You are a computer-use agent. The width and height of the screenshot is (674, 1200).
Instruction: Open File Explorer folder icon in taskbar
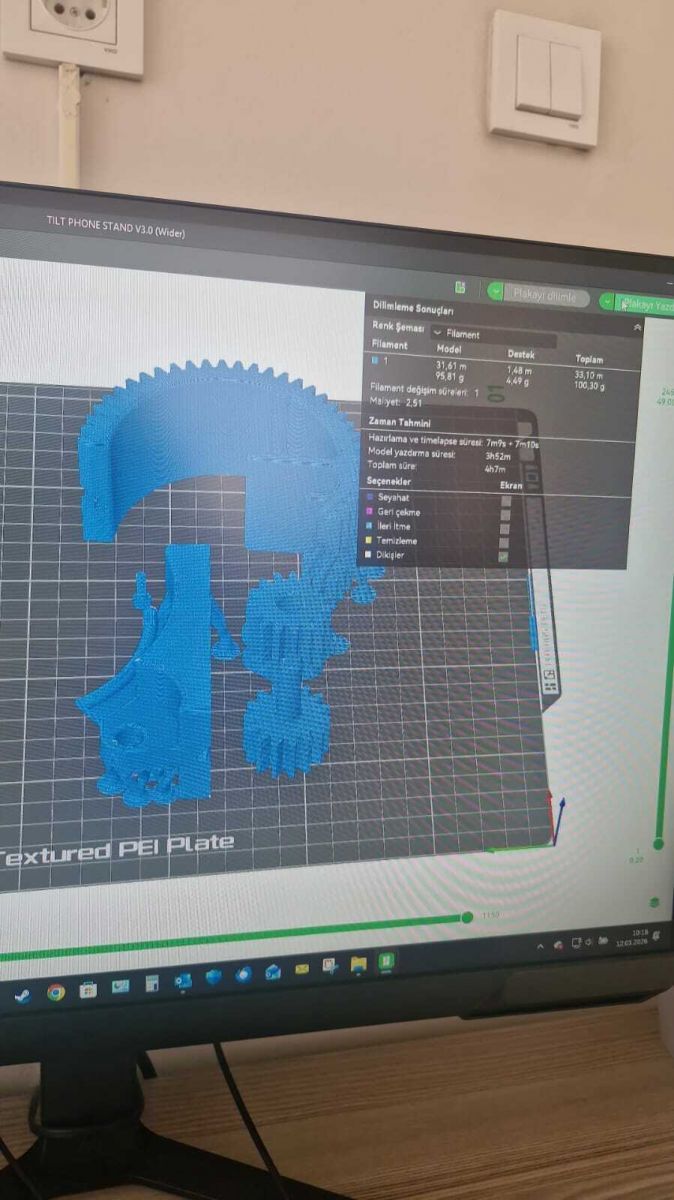click(x=358, y=965)
